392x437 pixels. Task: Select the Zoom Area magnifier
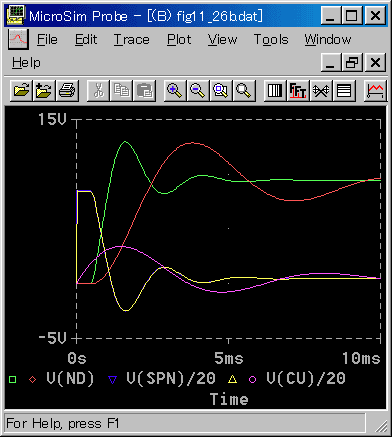click(x=221, y=90)
